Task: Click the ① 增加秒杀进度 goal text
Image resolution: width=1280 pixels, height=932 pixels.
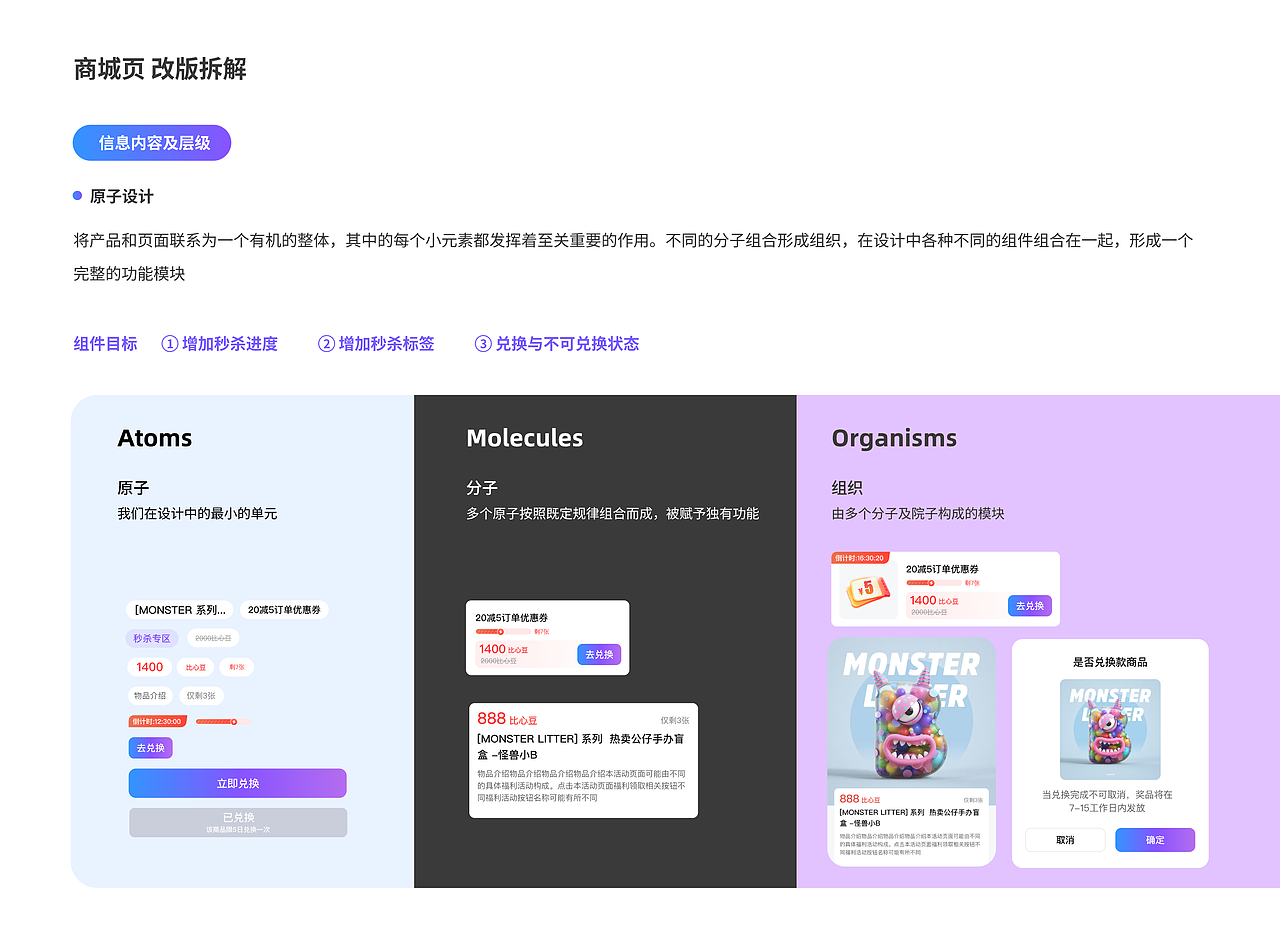Action: pyautogui.click(x=220, y=344)
